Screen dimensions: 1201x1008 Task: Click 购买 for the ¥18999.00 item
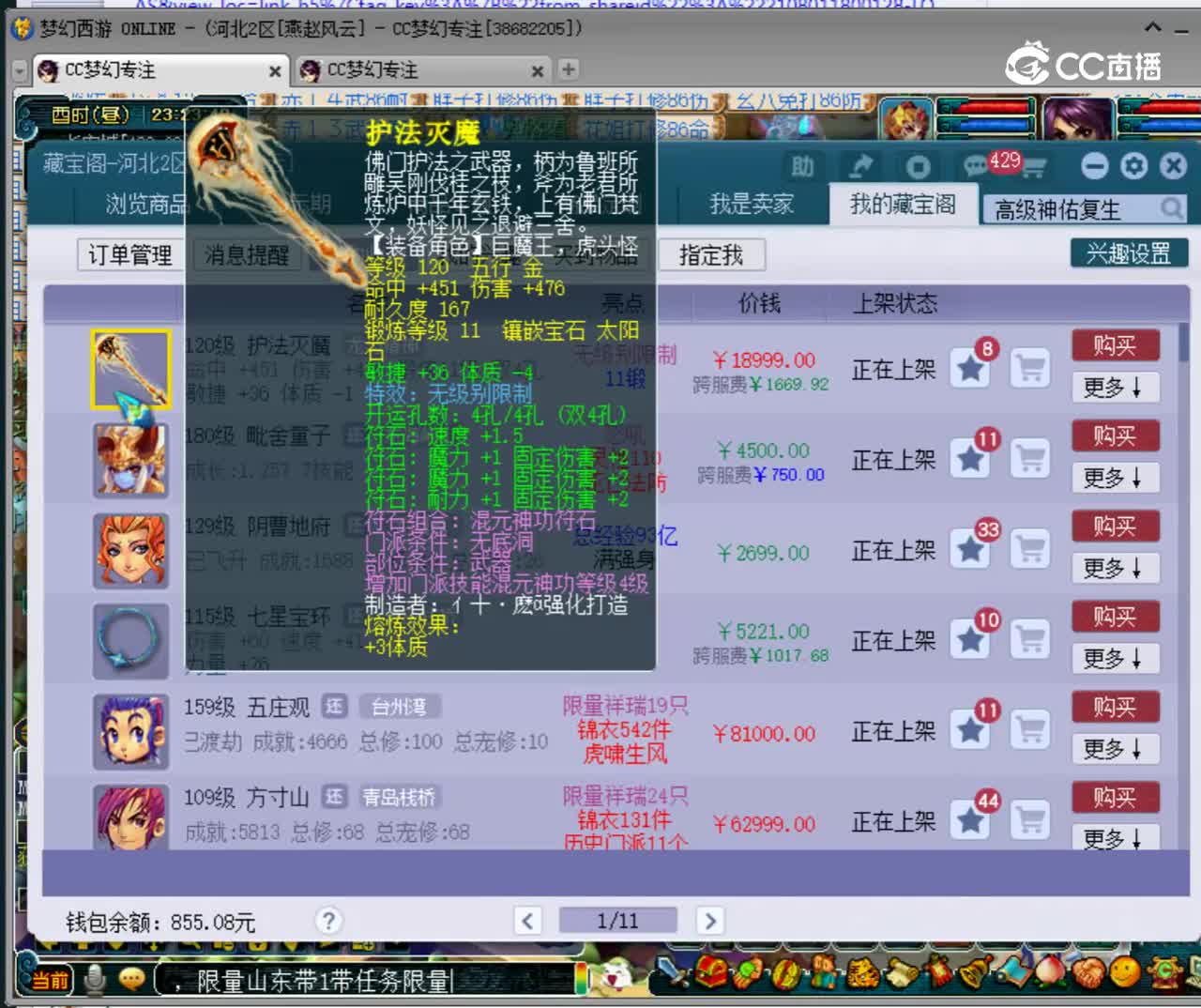[1115, 345]
